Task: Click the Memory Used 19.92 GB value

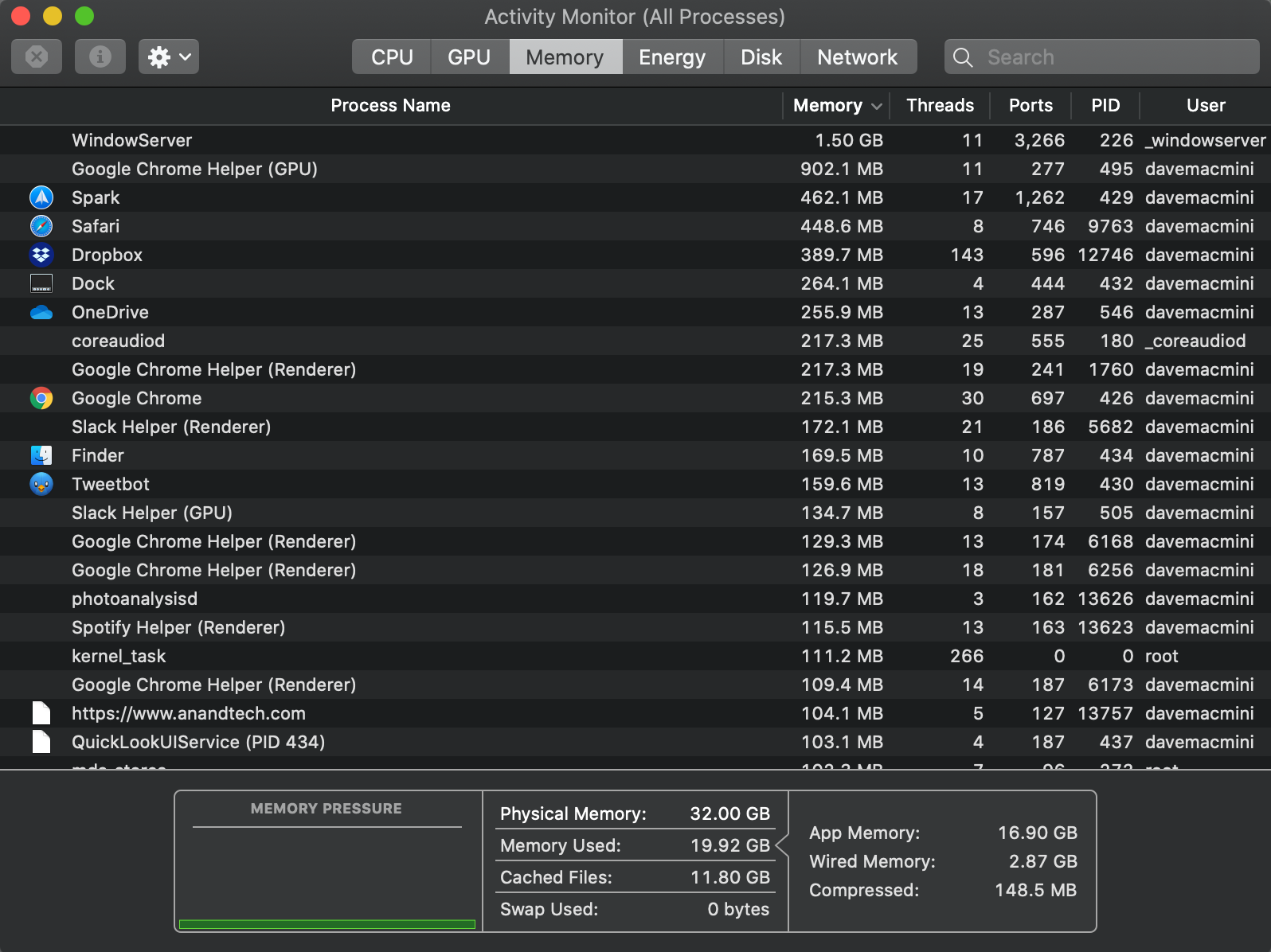Action: pos(729,845)
